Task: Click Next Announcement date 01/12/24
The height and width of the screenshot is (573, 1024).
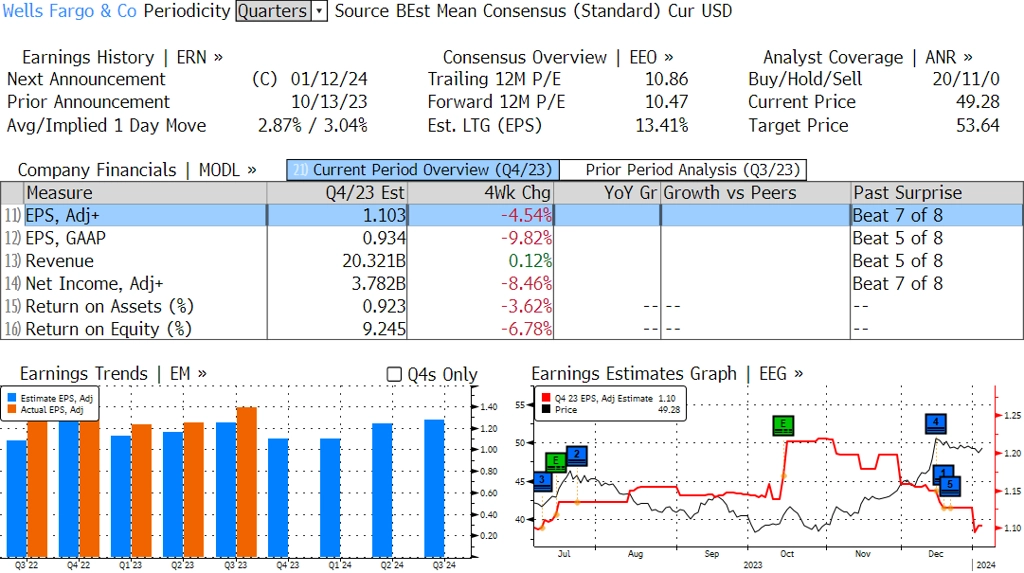Action: [329, 79]
